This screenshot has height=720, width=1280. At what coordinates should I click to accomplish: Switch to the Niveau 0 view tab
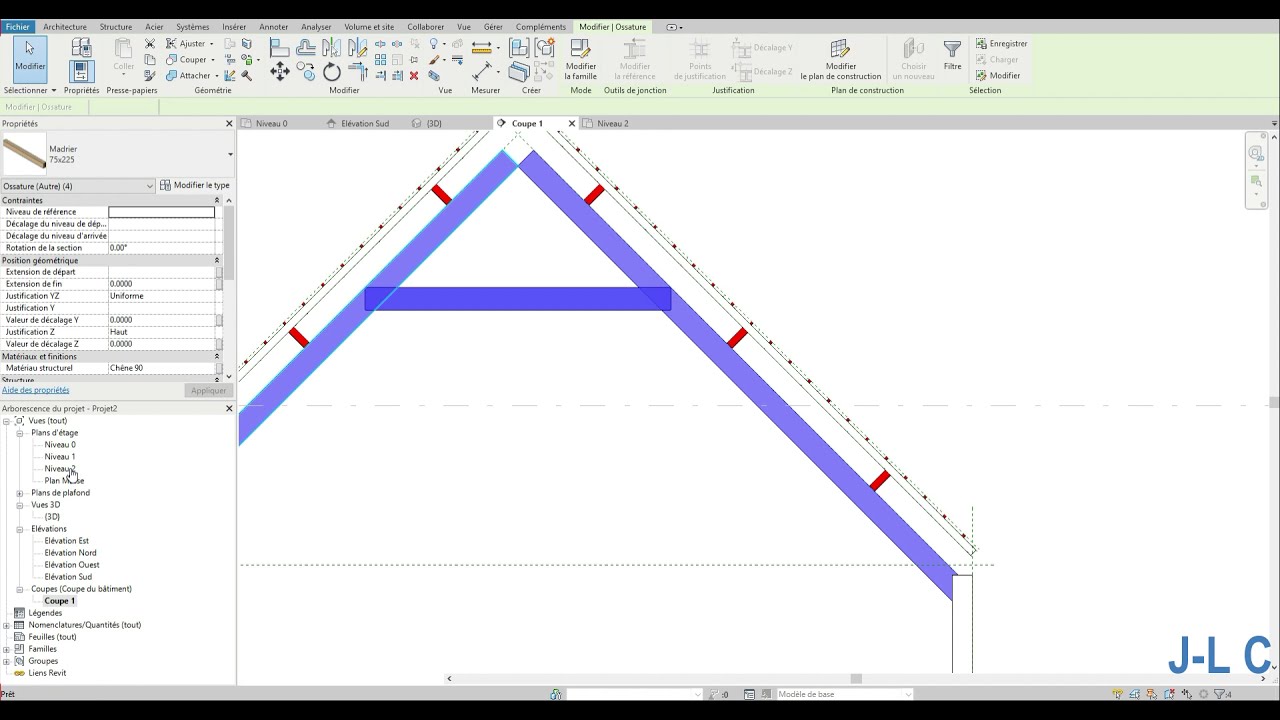tap(271, 124)
